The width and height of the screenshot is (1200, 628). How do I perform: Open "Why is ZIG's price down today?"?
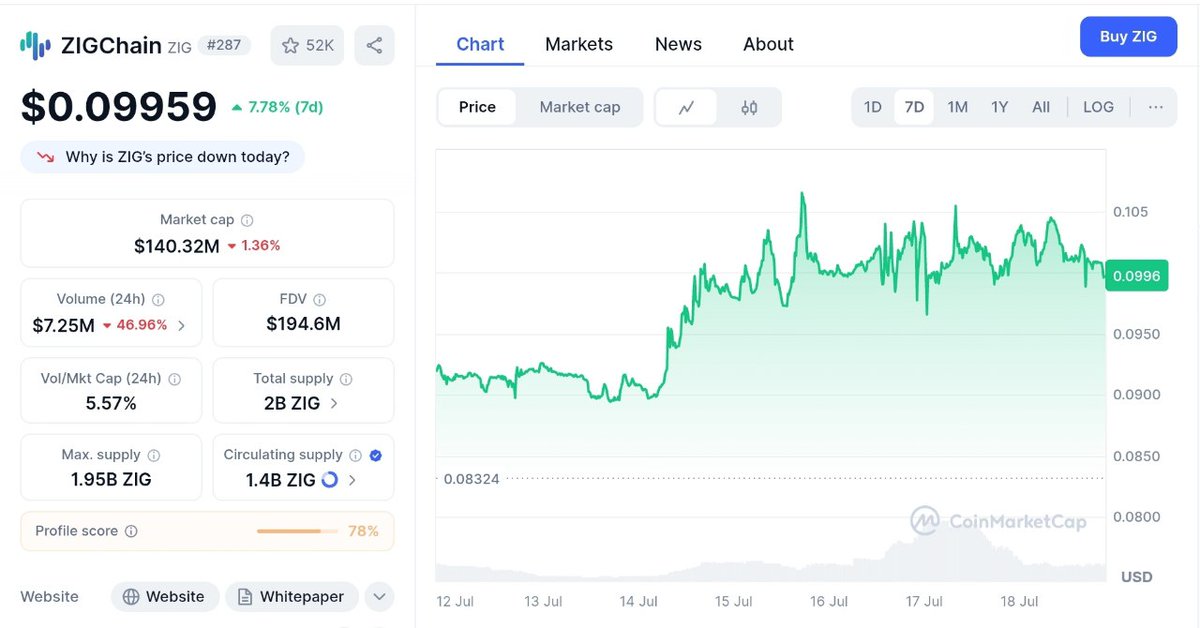[x=163, y=157]
